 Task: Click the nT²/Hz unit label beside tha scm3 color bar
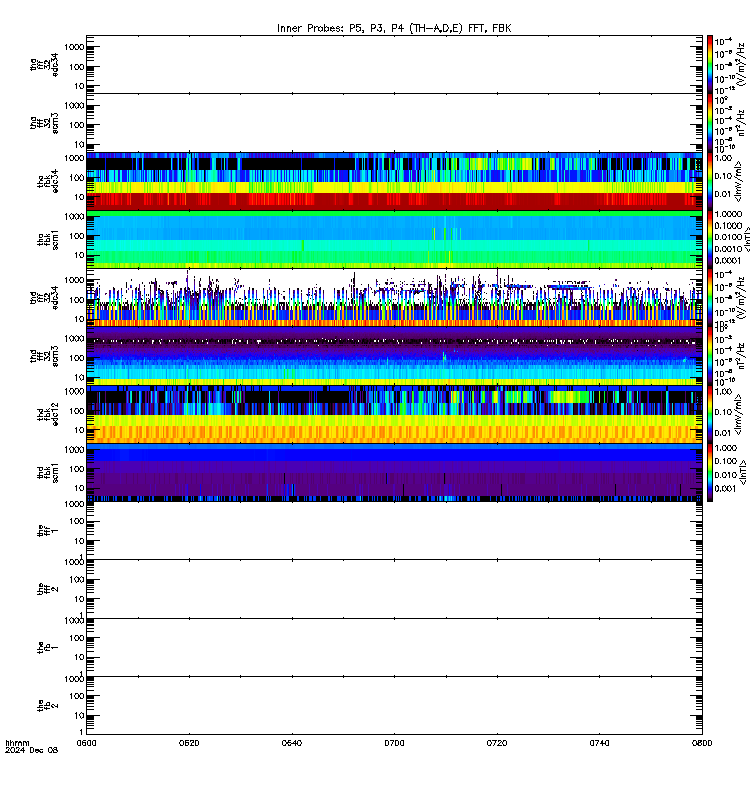(742, 123)
